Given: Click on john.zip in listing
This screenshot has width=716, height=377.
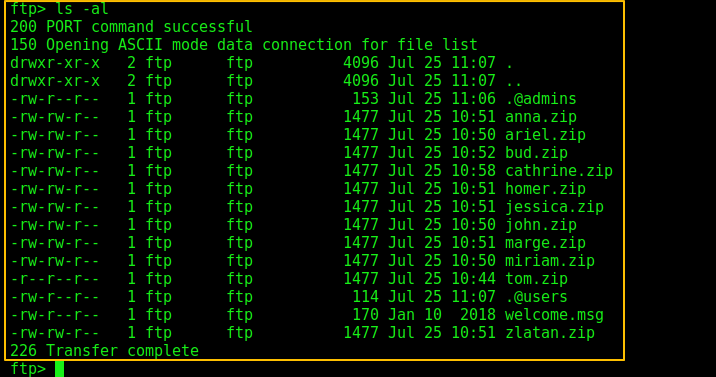Looking at the screenshot, I should click(541, 225).
